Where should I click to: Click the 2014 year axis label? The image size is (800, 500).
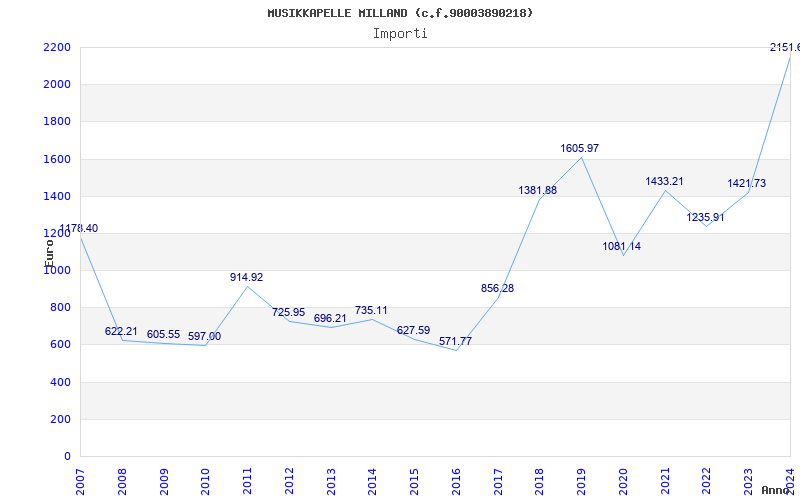tap(372, 482)
